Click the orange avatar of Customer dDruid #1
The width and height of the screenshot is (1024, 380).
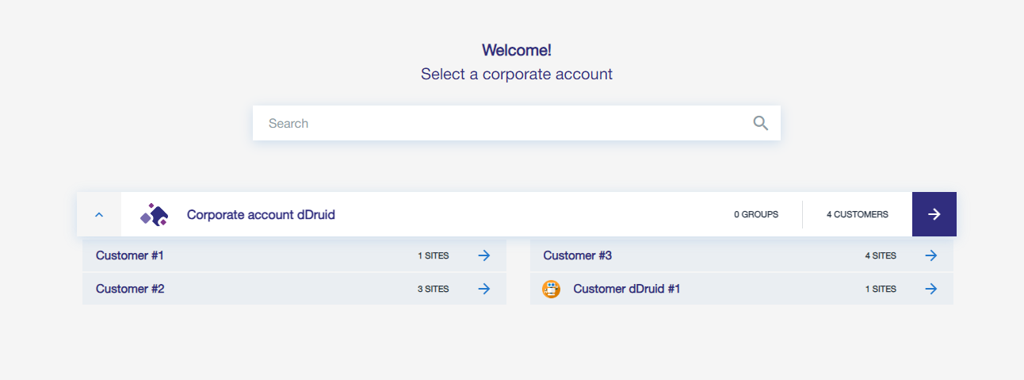(x=552, y=289)
